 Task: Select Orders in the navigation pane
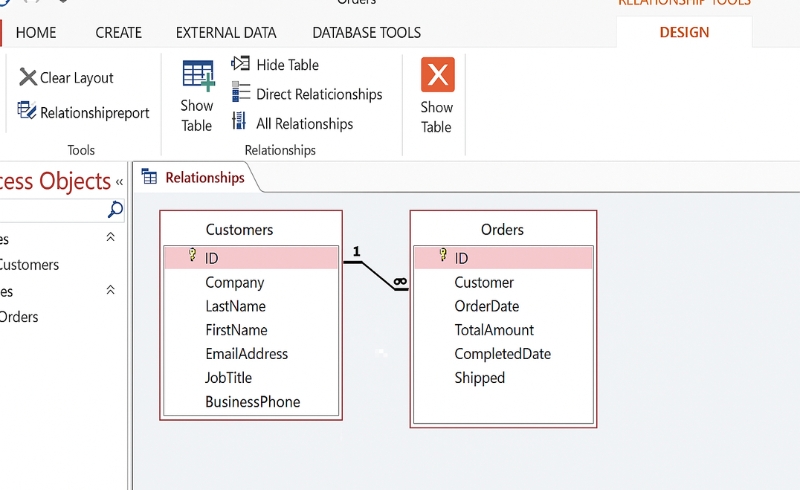click(x=19, y=316)
